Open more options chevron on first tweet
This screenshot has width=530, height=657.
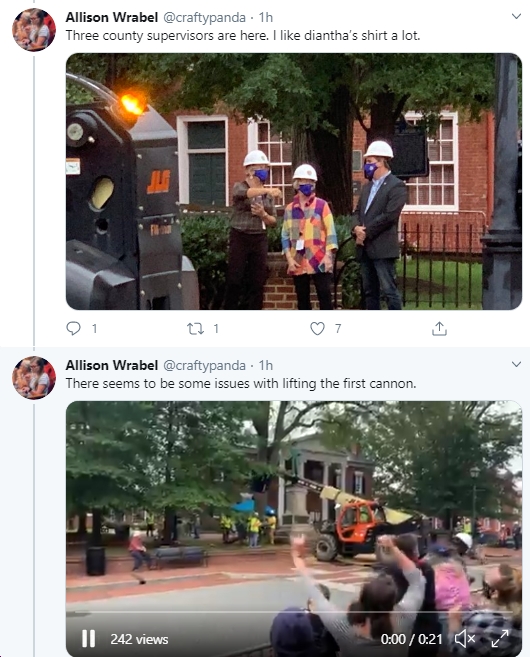tap(516, 16)
